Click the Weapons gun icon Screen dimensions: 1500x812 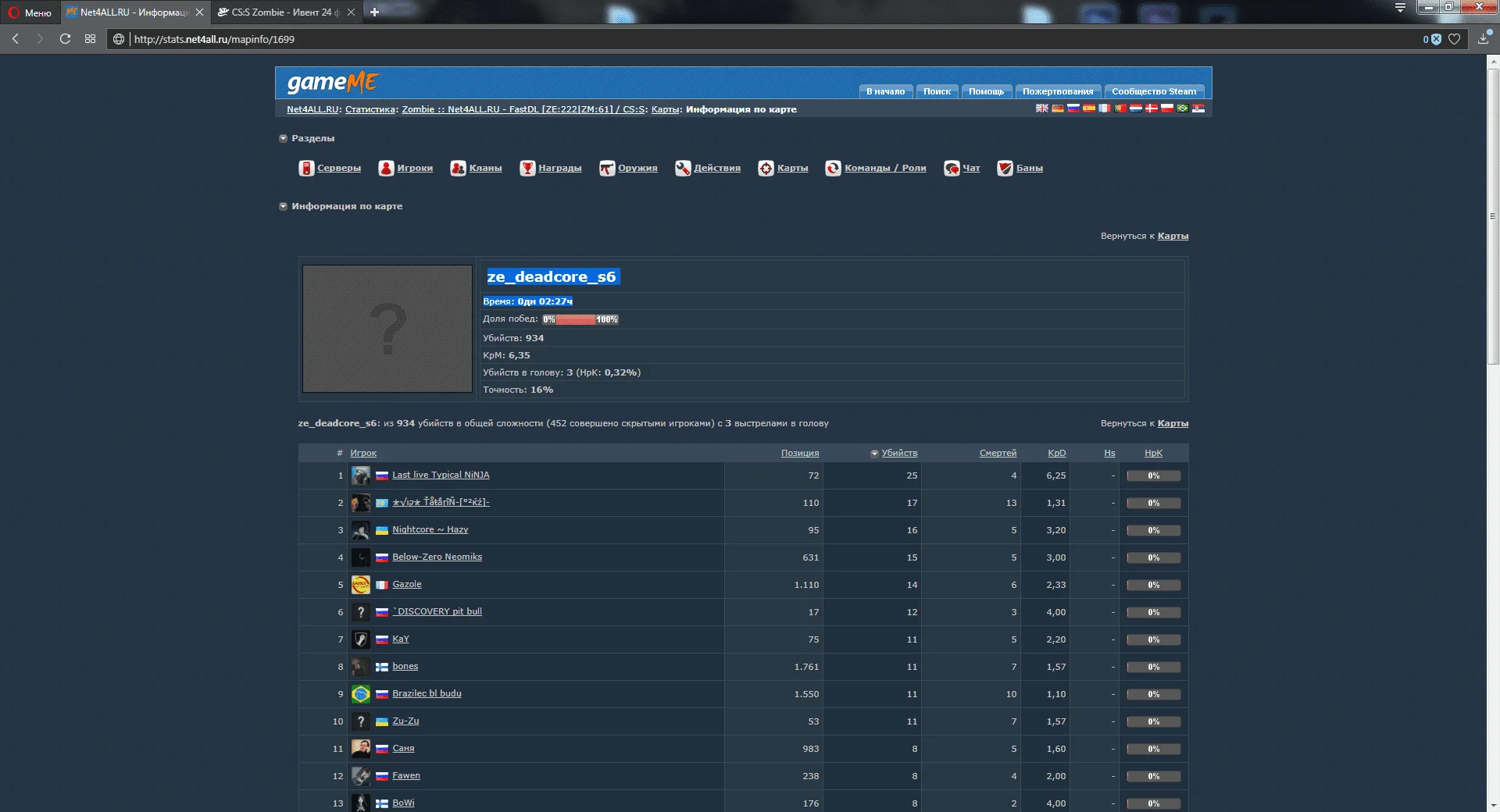point(607,169)
